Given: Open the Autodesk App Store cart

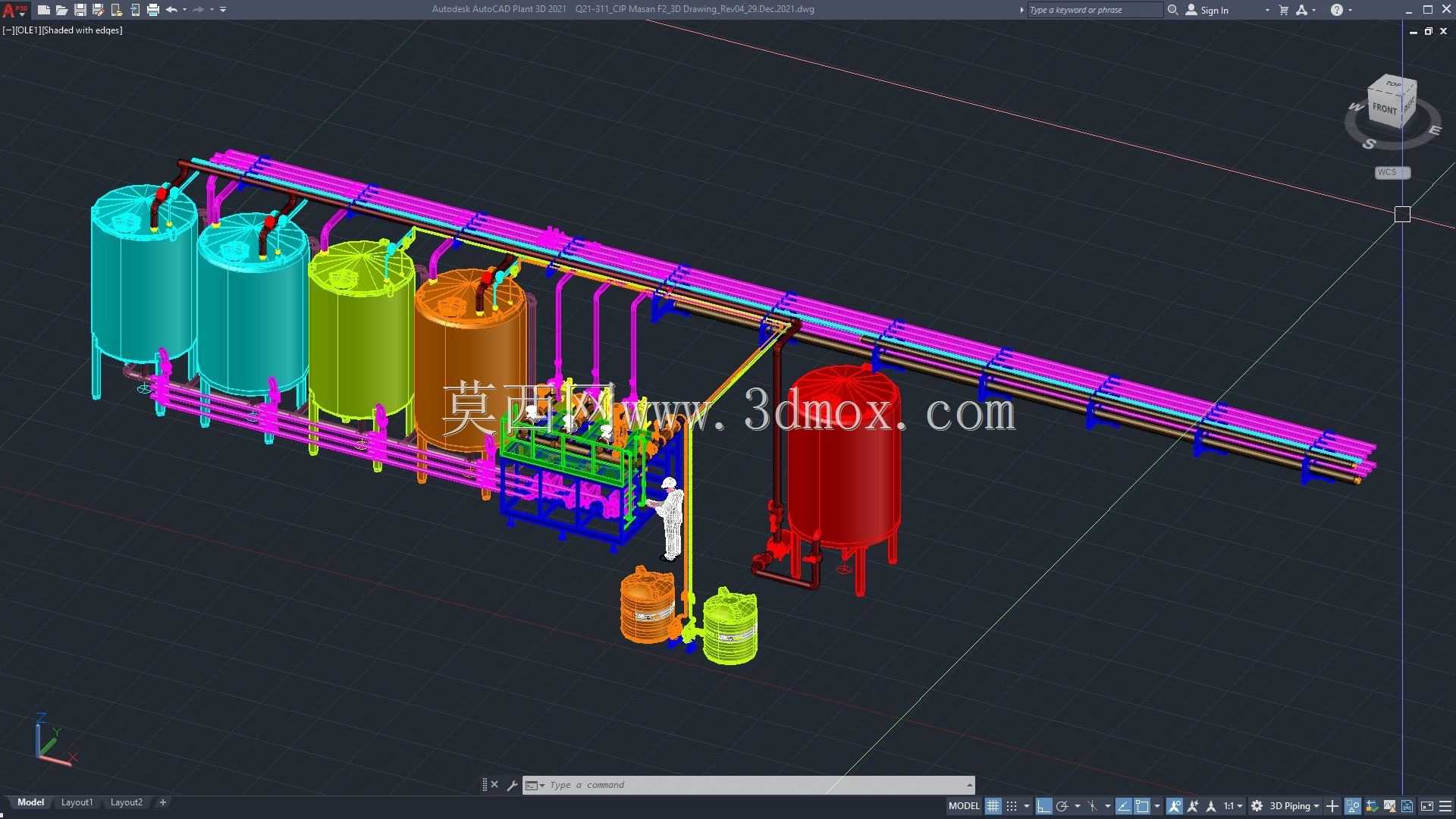Looking at the screenshot, I should (x=1284, y=10).
